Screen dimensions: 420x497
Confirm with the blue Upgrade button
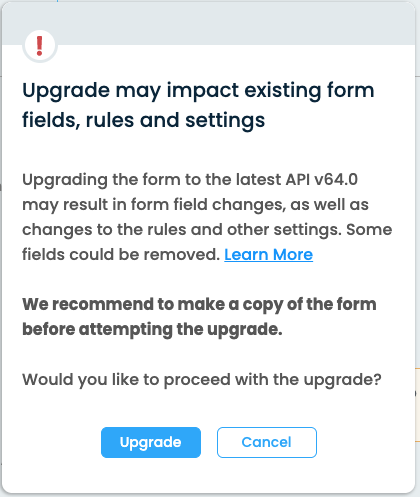coord(151,442)
